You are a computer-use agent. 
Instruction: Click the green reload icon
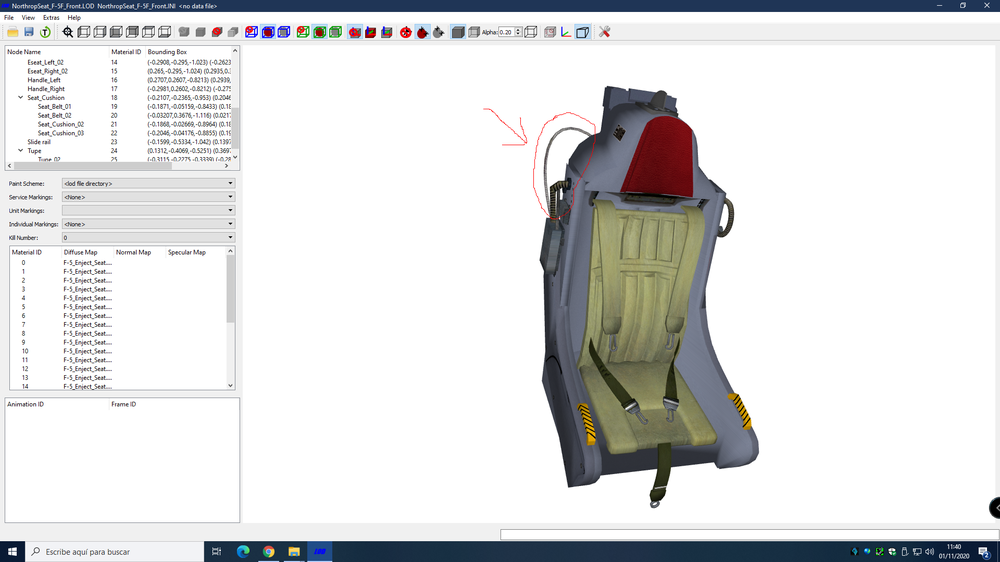click(x=45, y=32)
